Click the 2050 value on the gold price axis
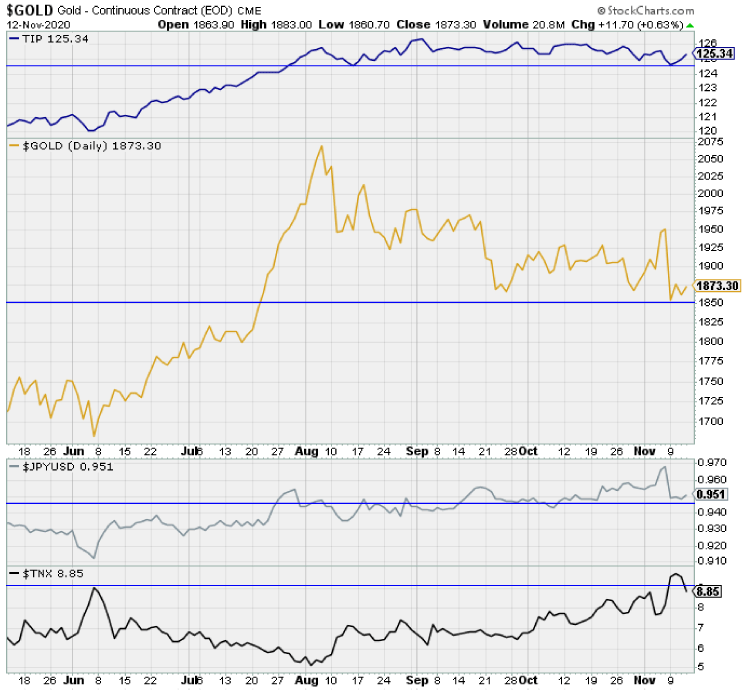 tap(710, 159)
